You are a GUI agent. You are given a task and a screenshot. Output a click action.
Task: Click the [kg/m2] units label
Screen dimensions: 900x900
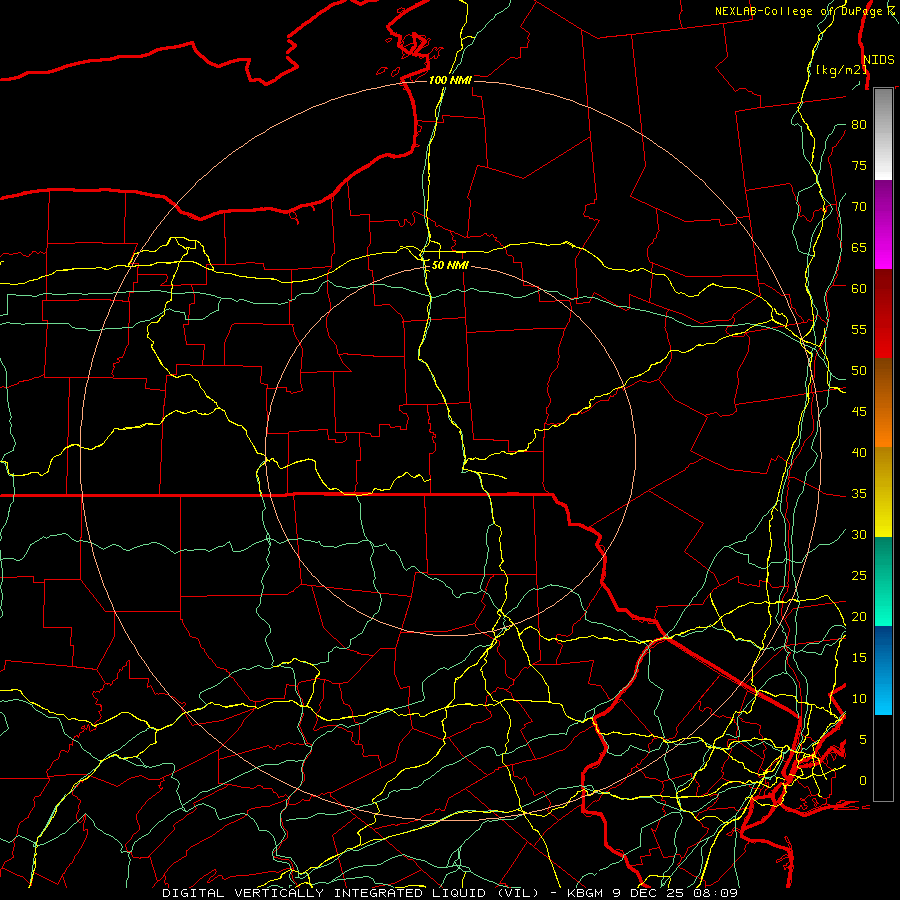(841, 70)
